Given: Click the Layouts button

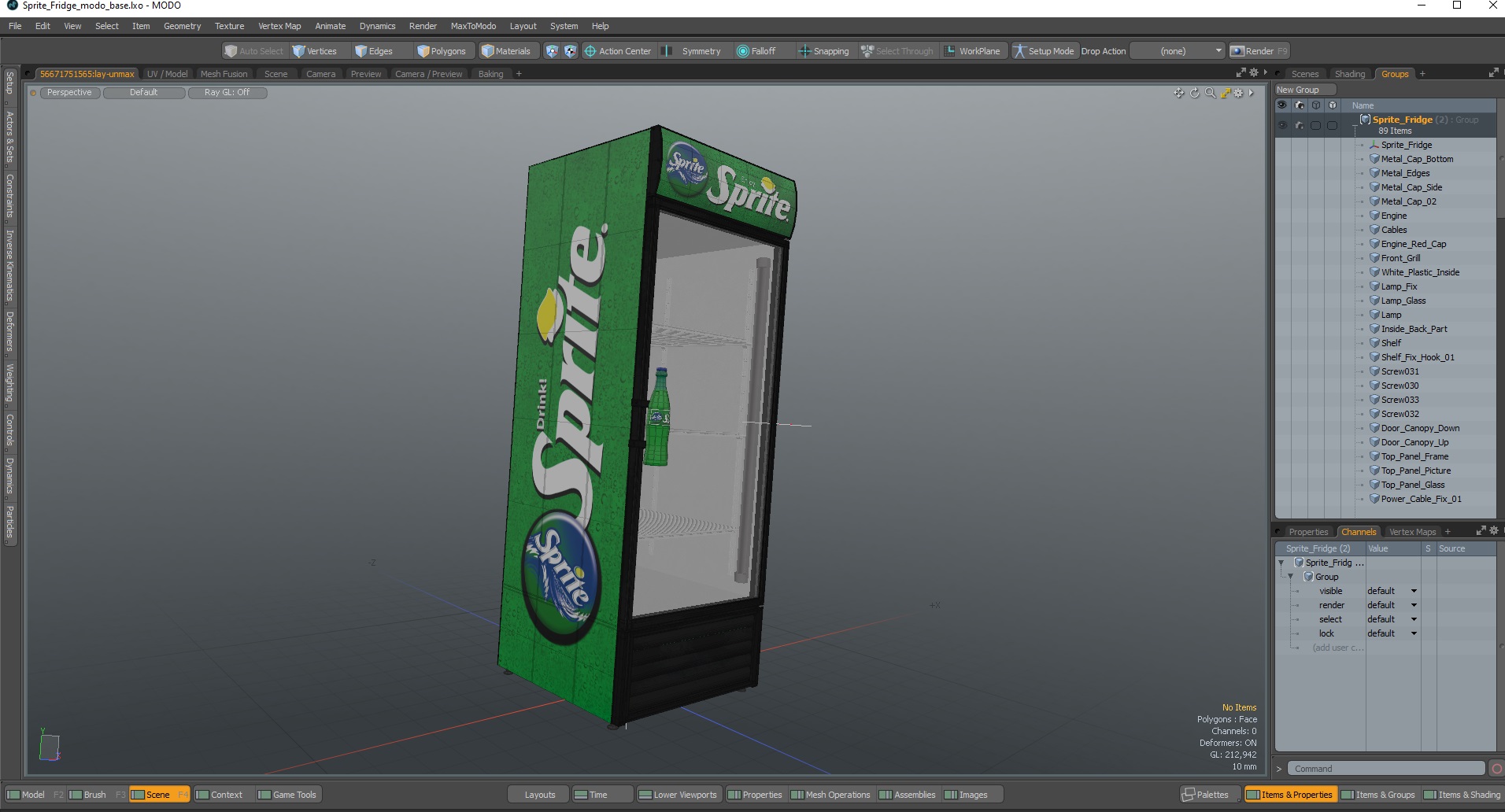Looking at the screenshot, I should click(x=540, y=795).
